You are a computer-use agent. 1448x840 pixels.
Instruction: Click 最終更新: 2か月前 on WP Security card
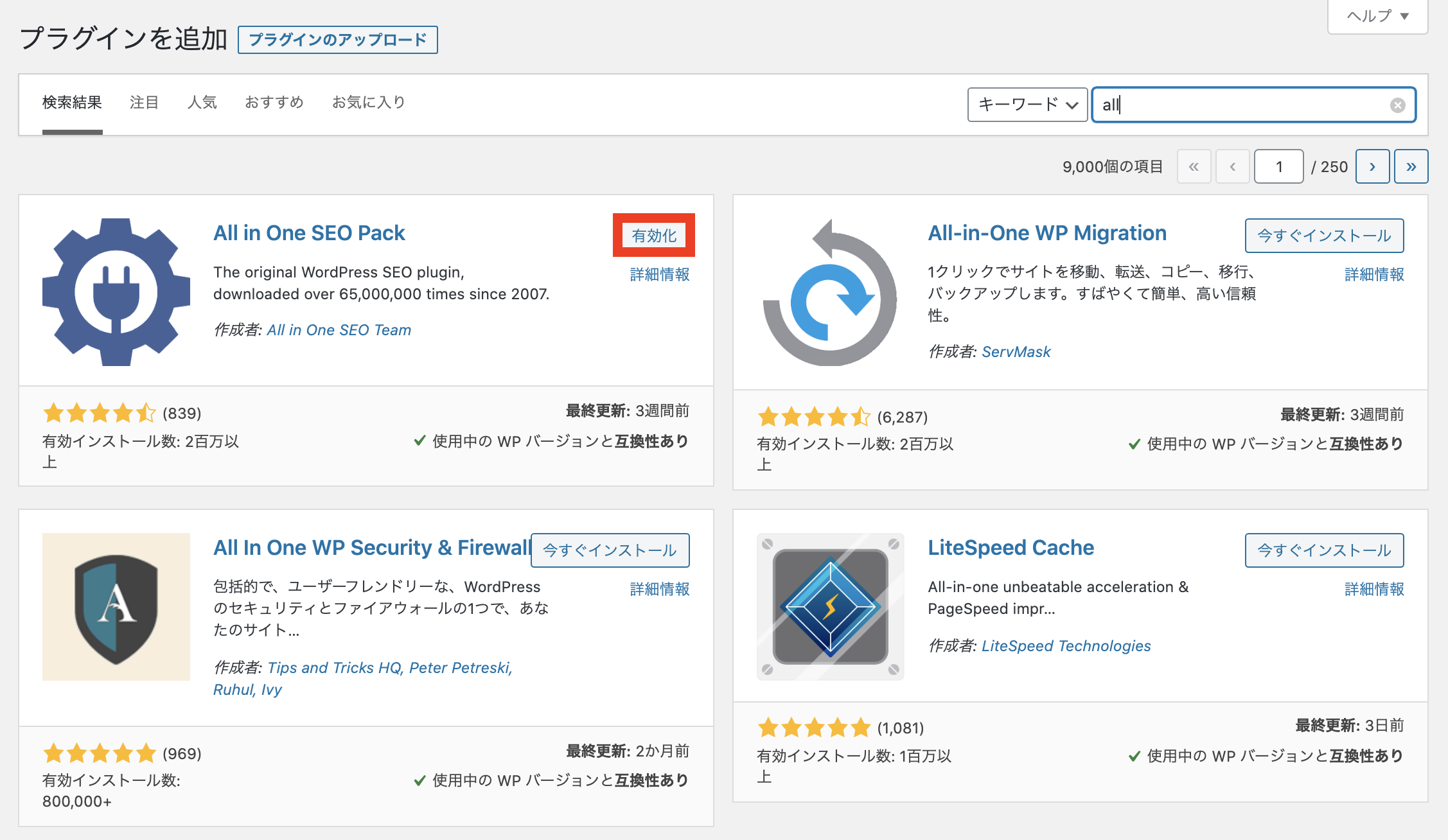pos(628,751)
